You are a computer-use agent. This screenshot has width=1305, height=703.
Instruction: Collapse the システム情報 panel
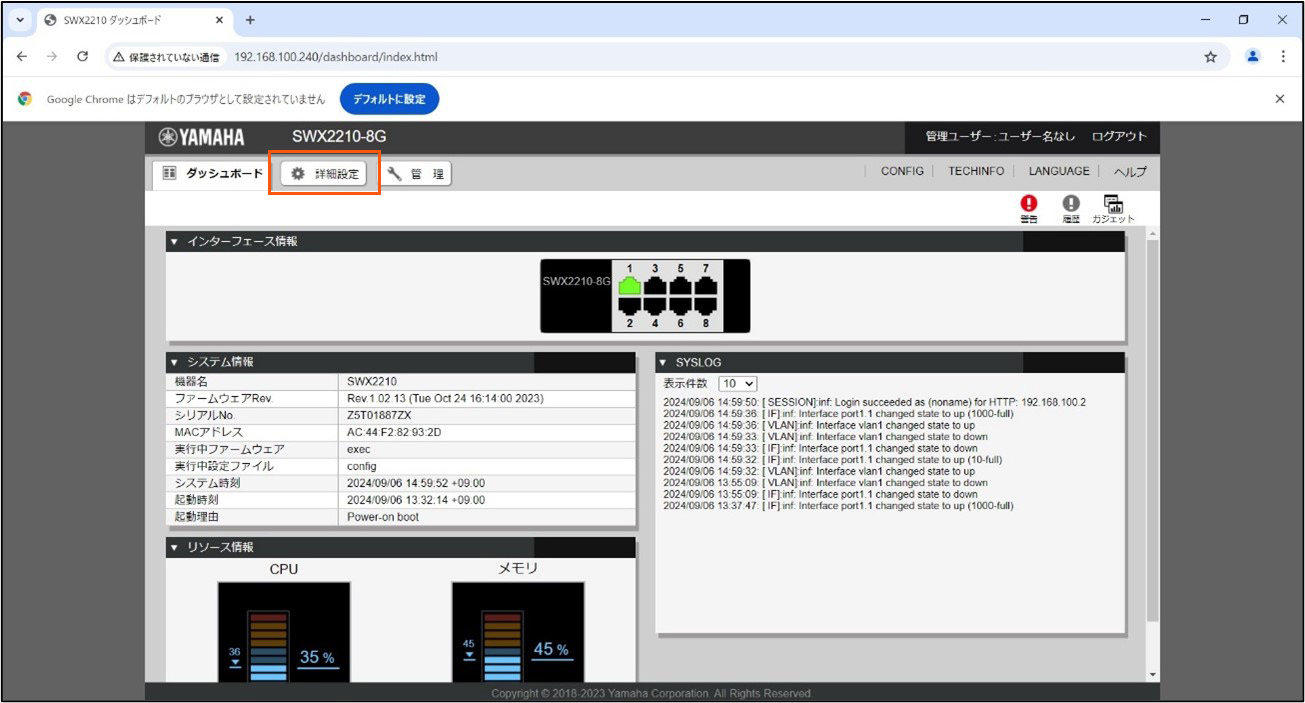coord(174,362)
